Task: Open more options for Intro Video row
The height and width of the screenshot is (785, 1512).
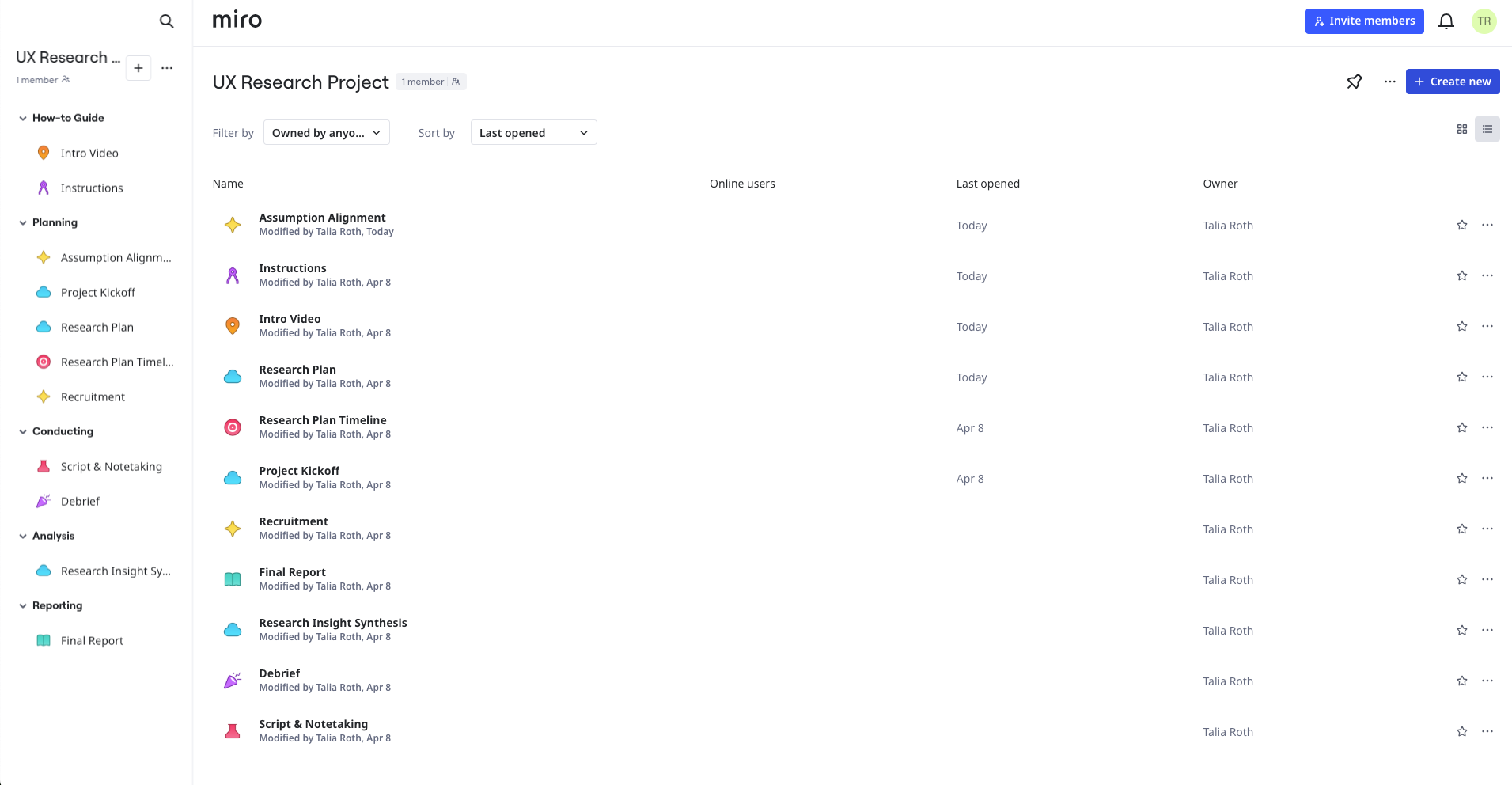Action: coord(1487,326)
